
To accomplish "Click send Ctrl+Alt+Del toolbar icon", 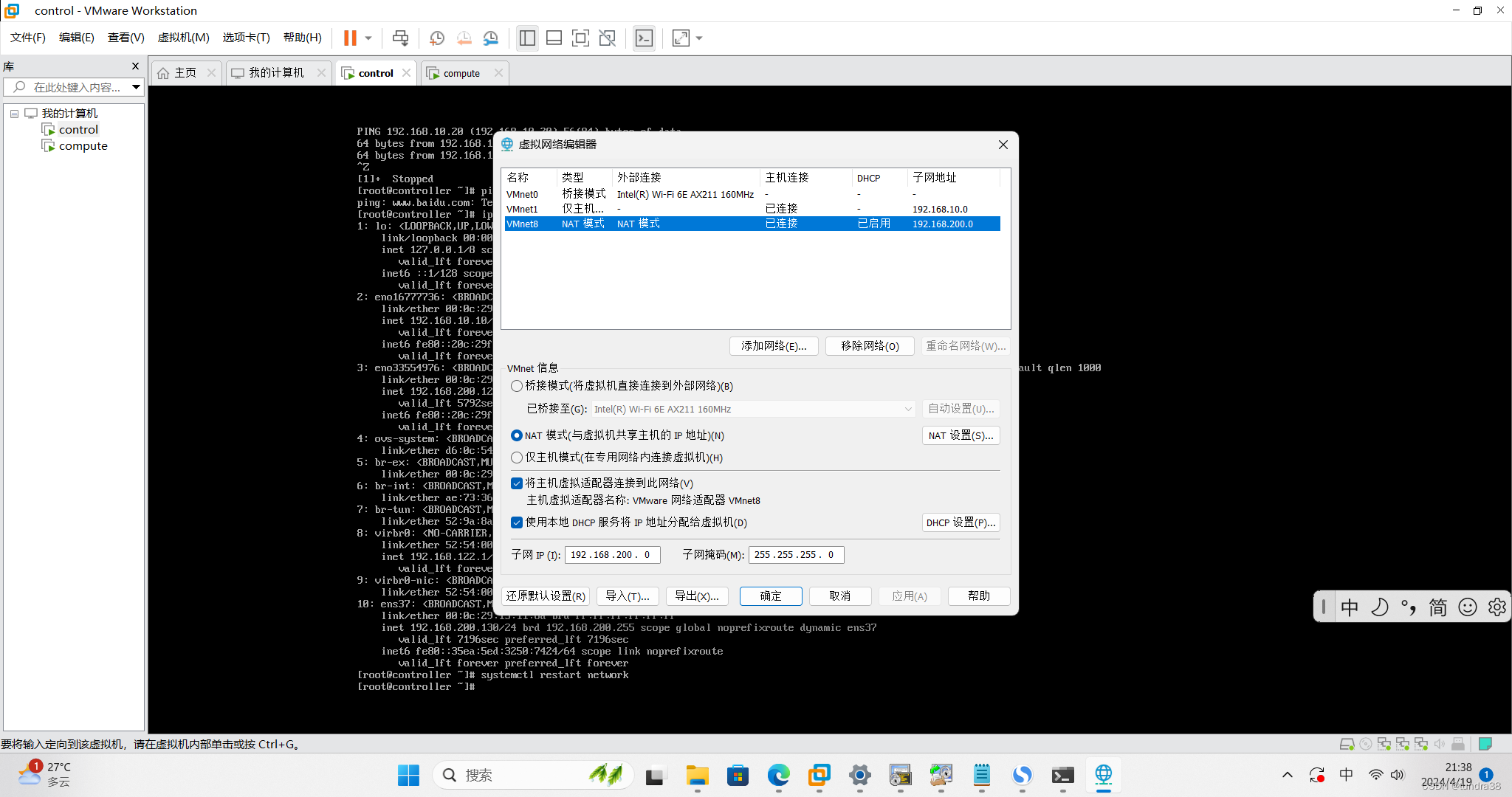I will click(x=400, y=38).
